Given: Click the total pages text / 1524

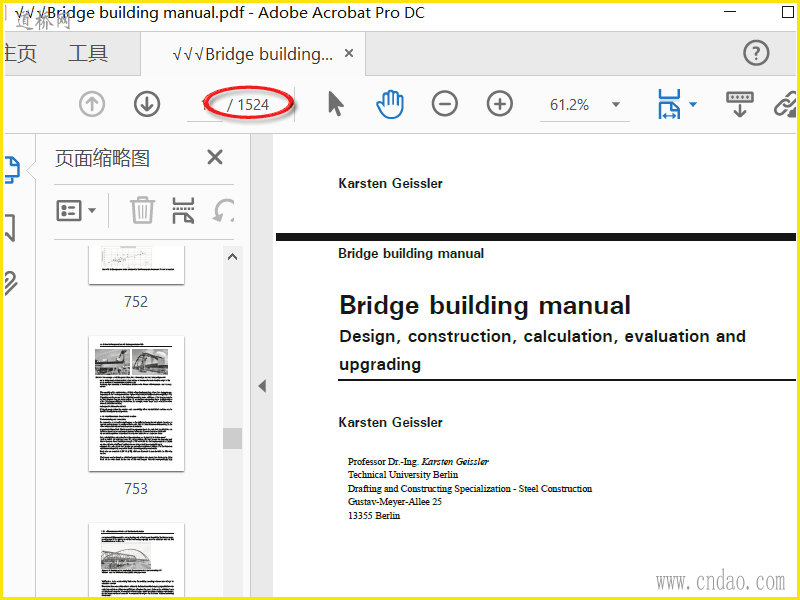Looking at the screenshot, I should pos(248,105).
